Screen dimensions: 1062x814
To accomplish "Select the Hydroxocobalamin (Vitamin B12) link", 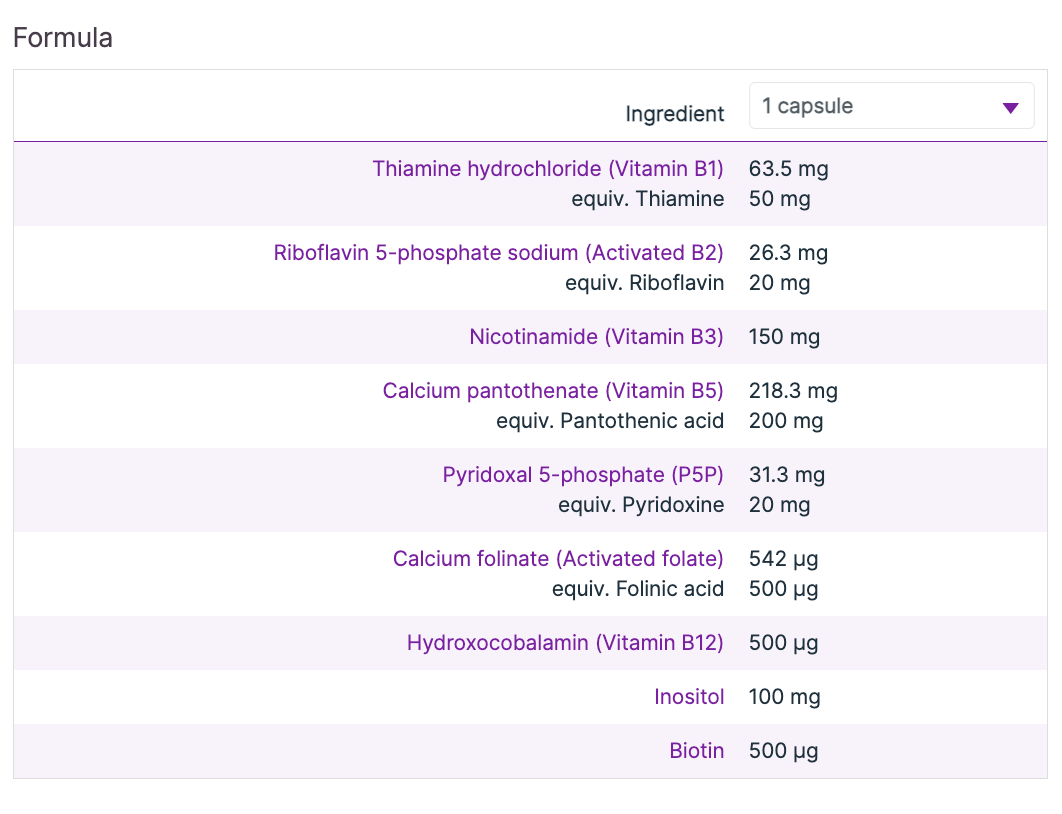I will pyautogui.click(x=565, y=643).
